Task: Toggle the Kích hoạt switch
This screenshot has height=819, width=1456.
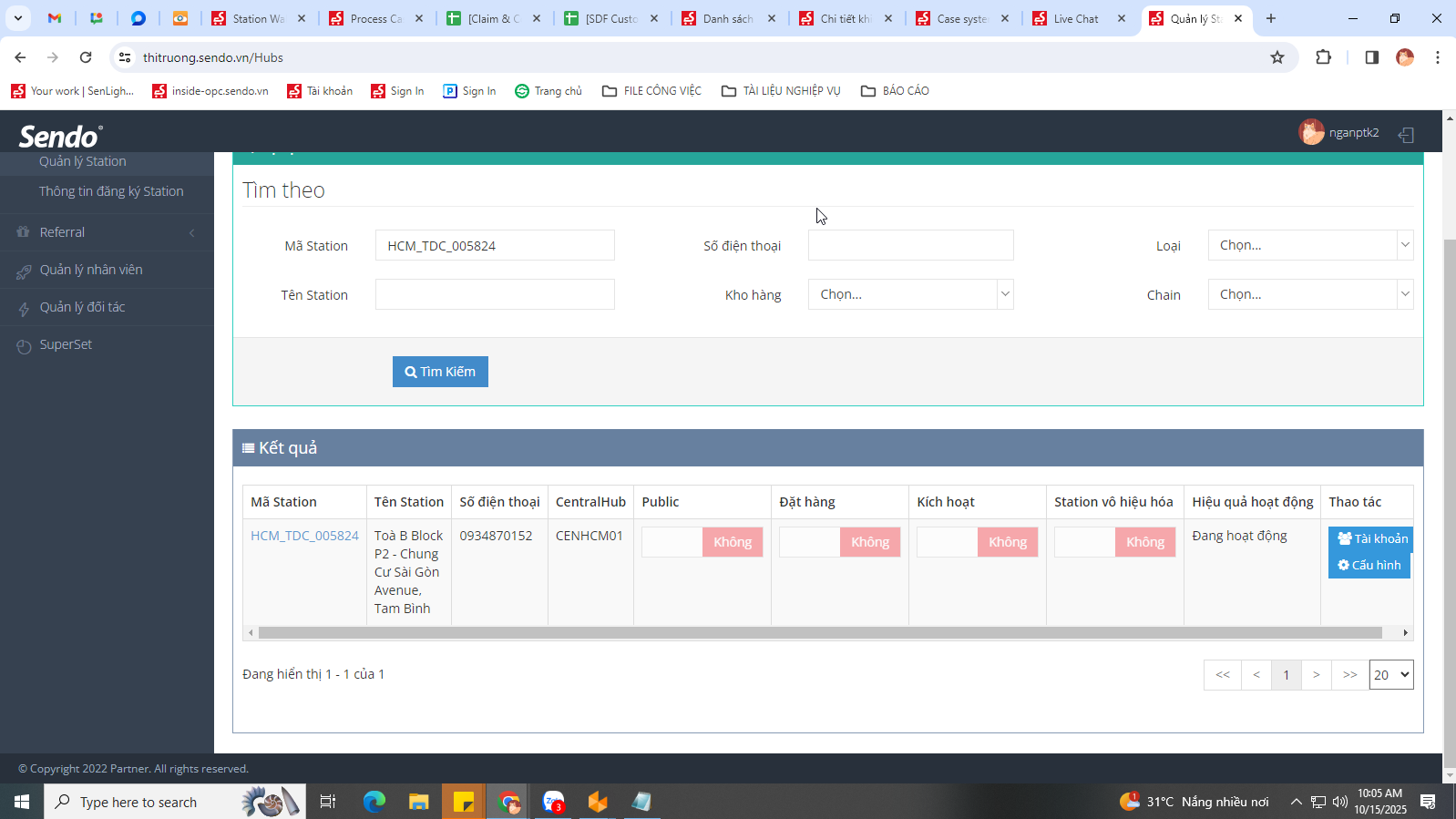Action: (977, 542)
